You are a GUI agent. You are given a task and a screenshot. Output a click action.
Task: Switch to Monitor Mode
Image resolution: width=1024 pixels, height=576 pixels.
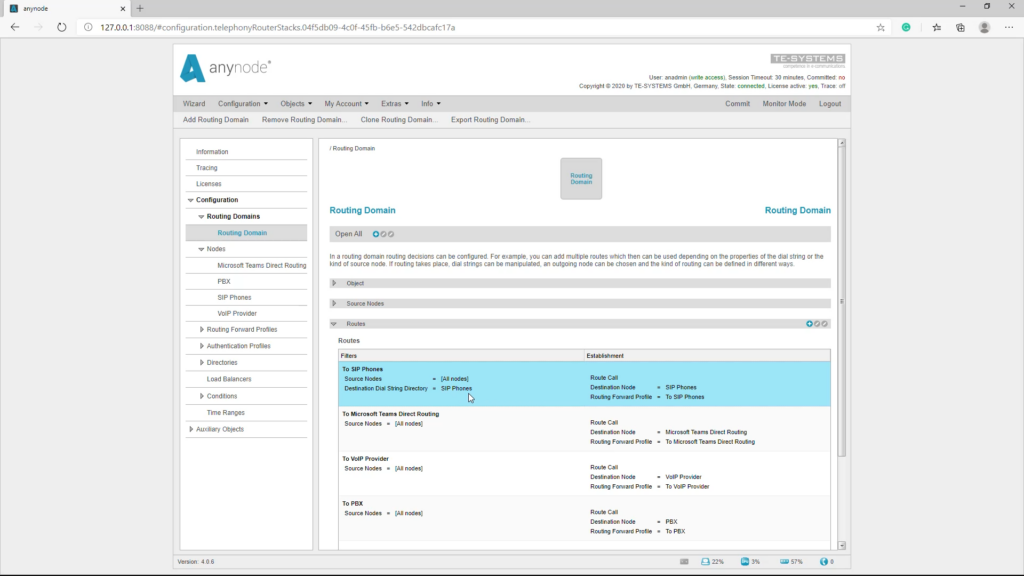point(784,104)
